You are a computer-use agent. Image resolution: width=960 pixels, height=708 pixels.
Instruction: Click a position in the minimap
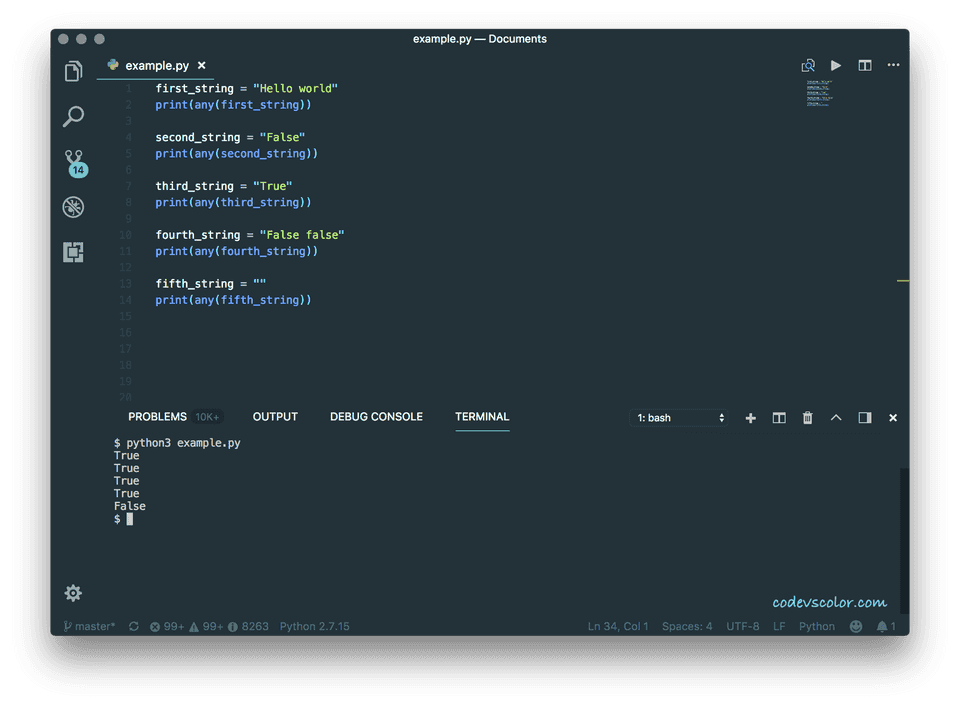(818, 95)
